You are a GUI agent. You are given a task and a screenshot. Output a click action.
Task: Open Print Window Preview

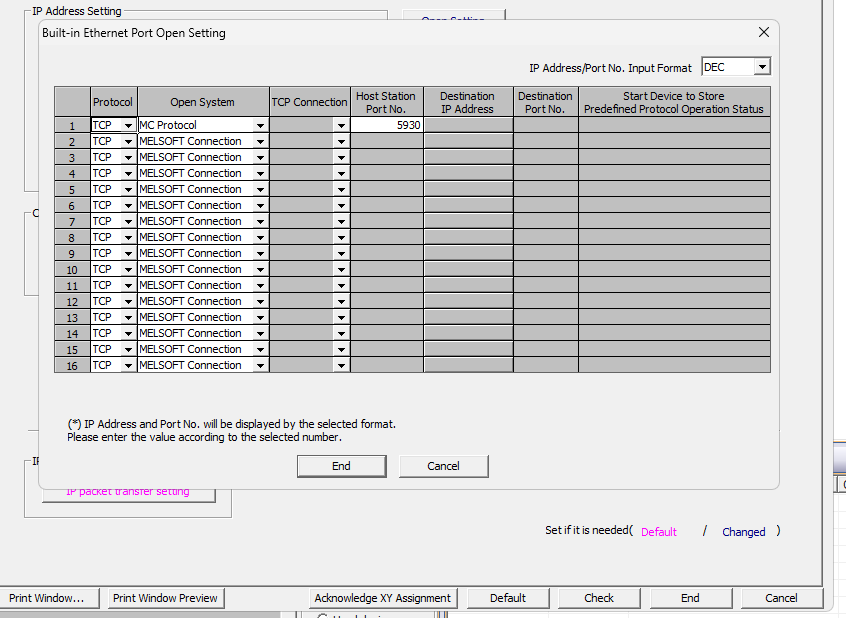165,598
